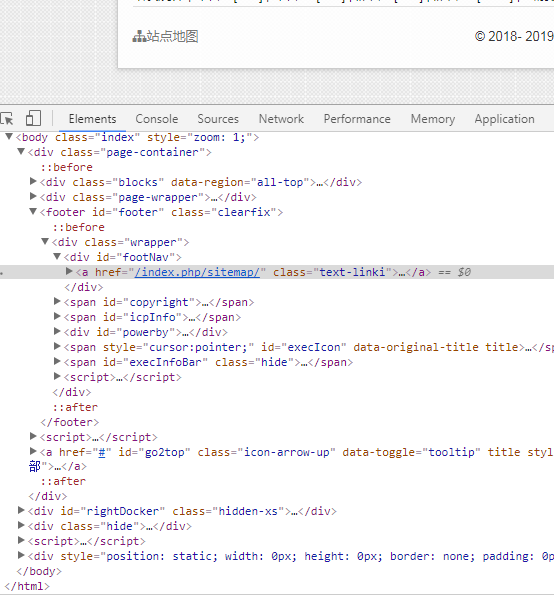Click the sitemap icon in page footer
This screenshot has width=554, height=597.
139,37
